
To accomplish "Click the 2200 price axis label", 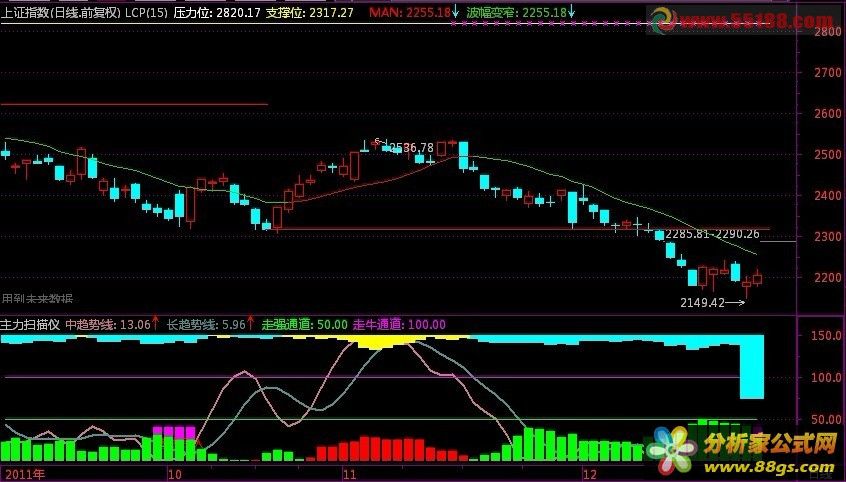I will [827, 277].
